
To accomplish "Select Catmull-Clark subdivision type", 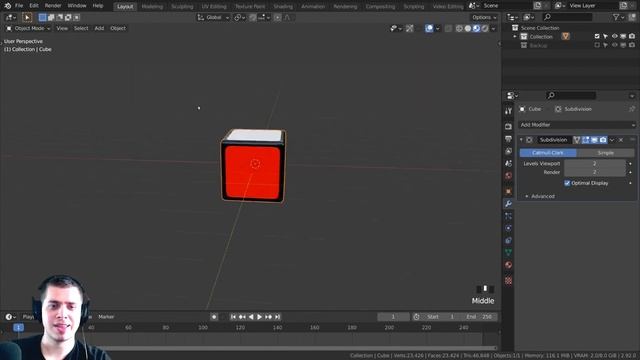I will click(548, 153).
